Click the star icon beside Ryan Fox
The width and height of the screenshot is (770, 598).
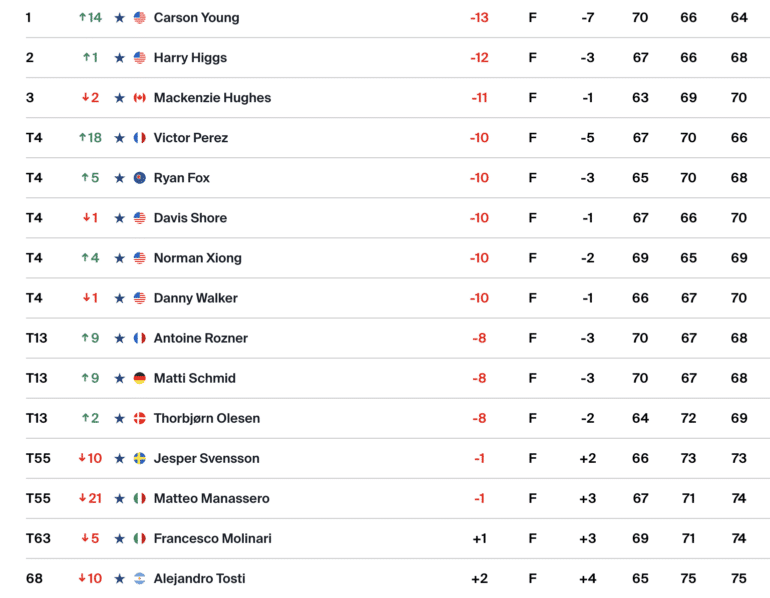coord(119,178)
